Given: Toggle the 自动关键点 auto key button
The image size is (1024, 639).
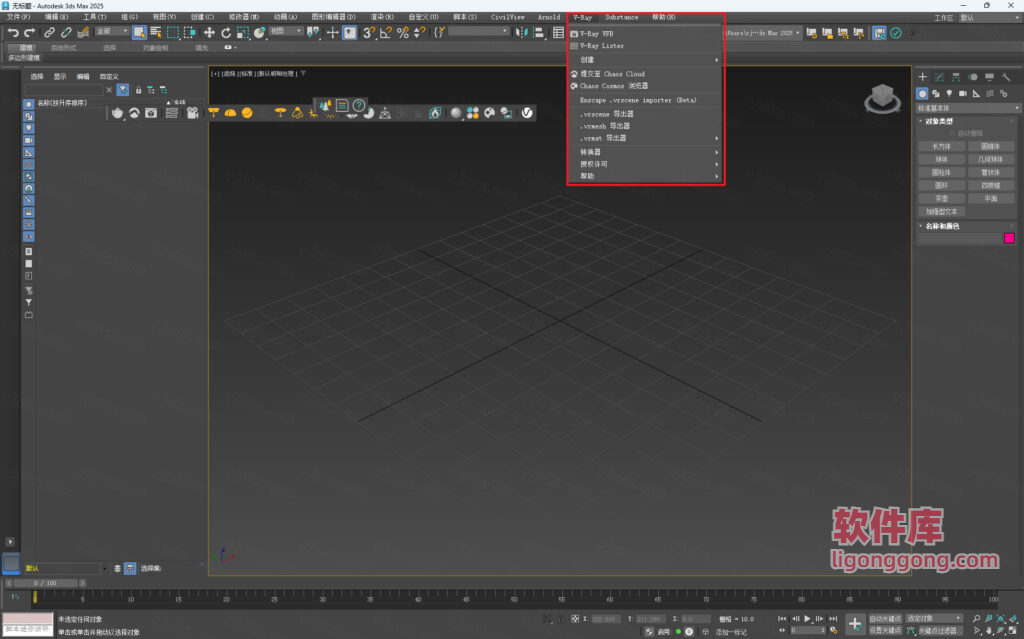Looking at the screenshot, I should tap(885, 619).
